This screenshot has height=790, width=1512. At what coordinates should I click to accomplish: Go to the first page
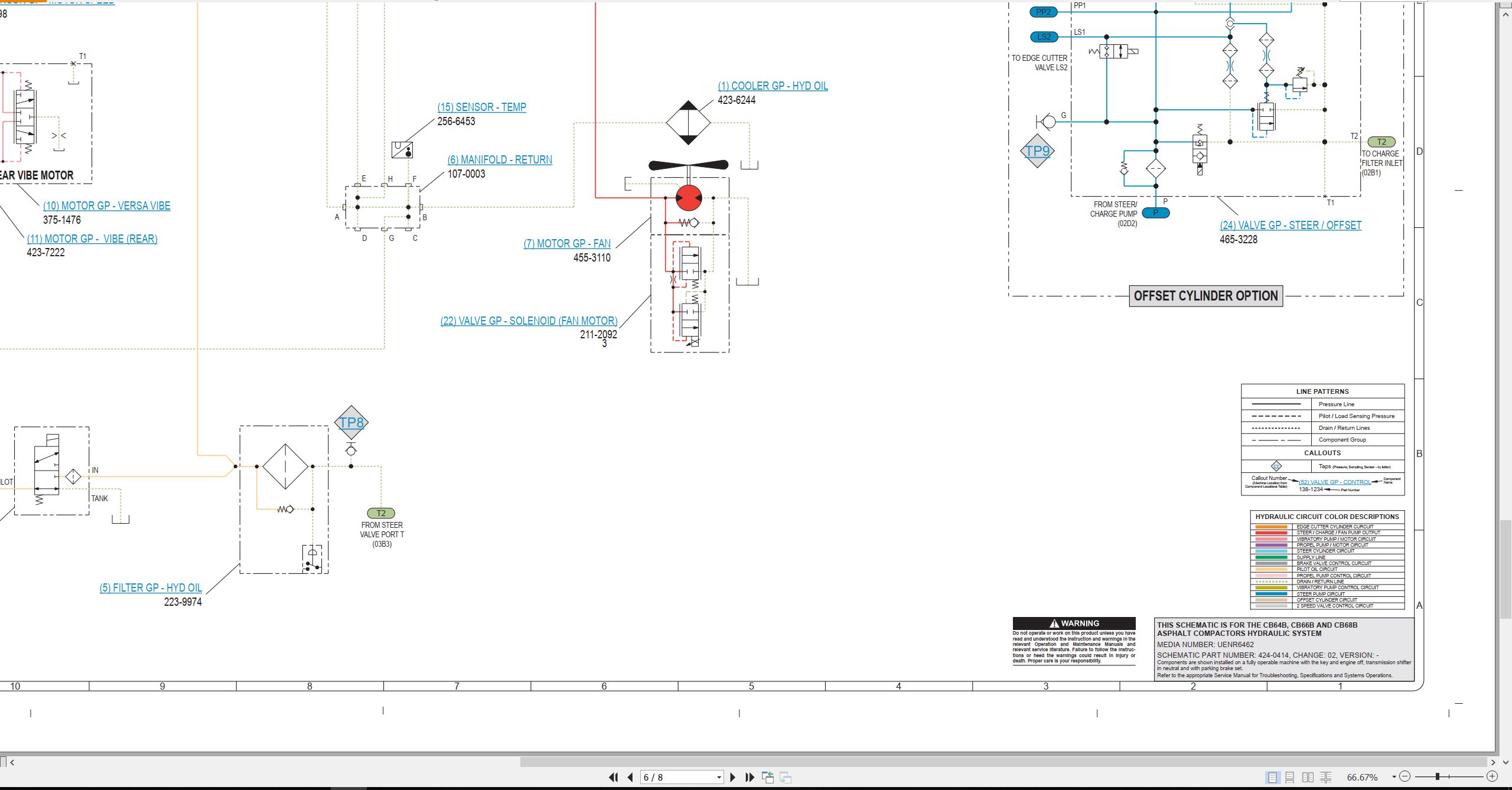614,777
